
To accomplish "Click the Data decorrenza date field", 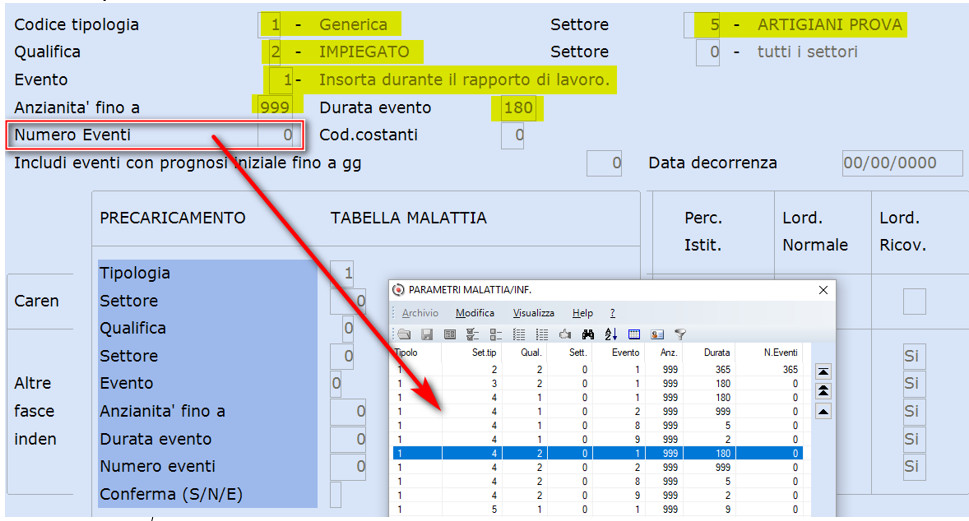I will [902, 163].
